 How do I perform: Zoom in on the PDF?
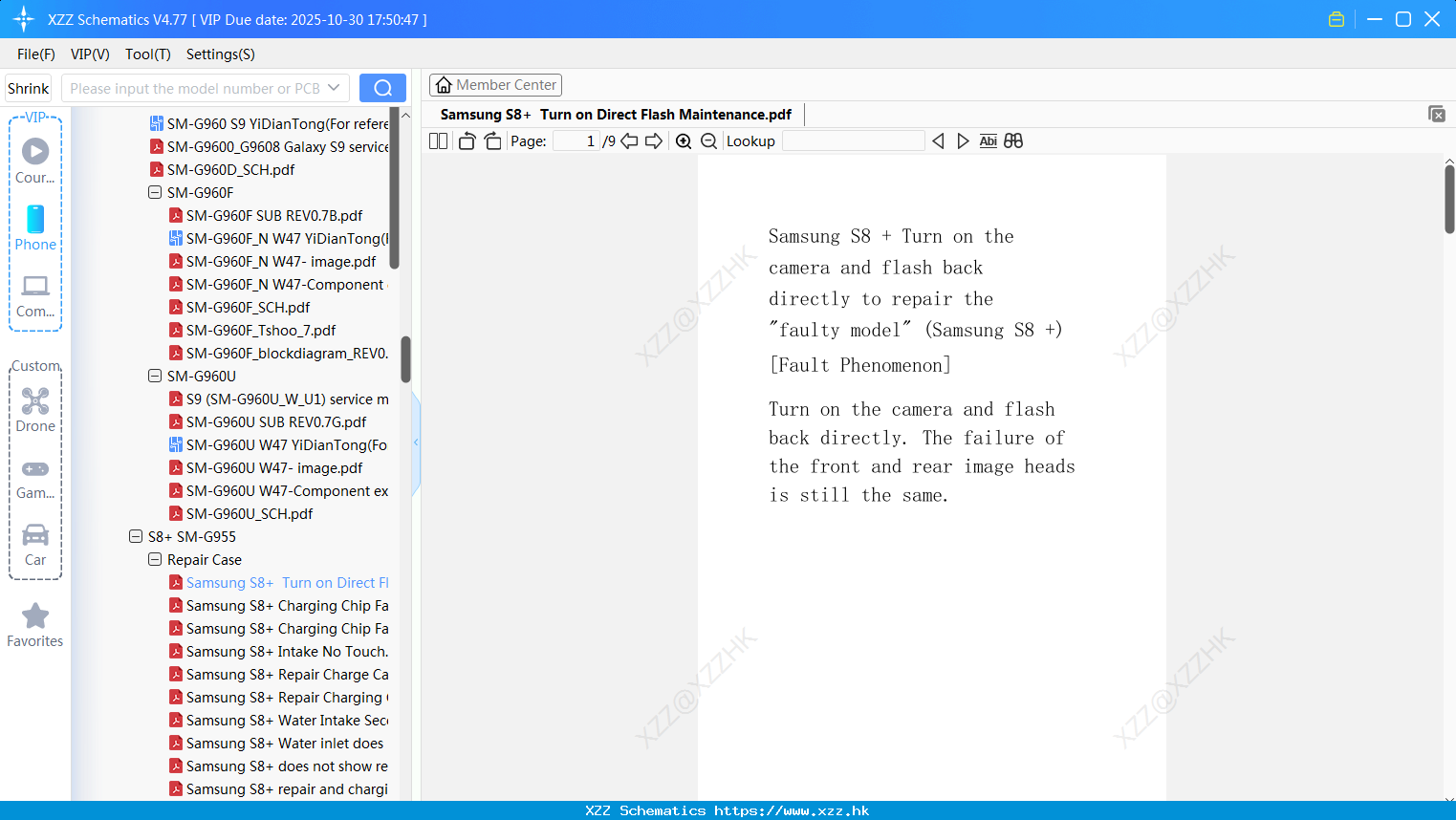pyautogui.click(x=684, y=141)
